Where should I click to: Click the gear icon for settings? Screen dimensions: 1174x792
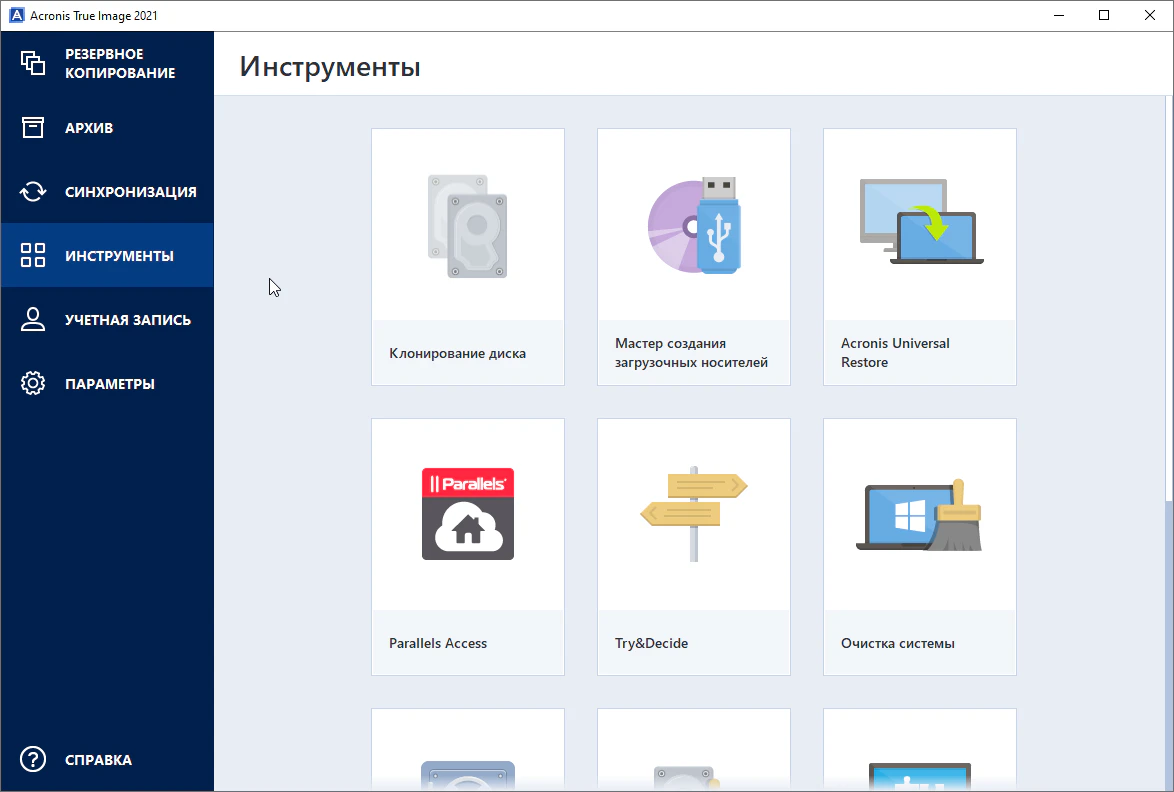pos(33,384)
